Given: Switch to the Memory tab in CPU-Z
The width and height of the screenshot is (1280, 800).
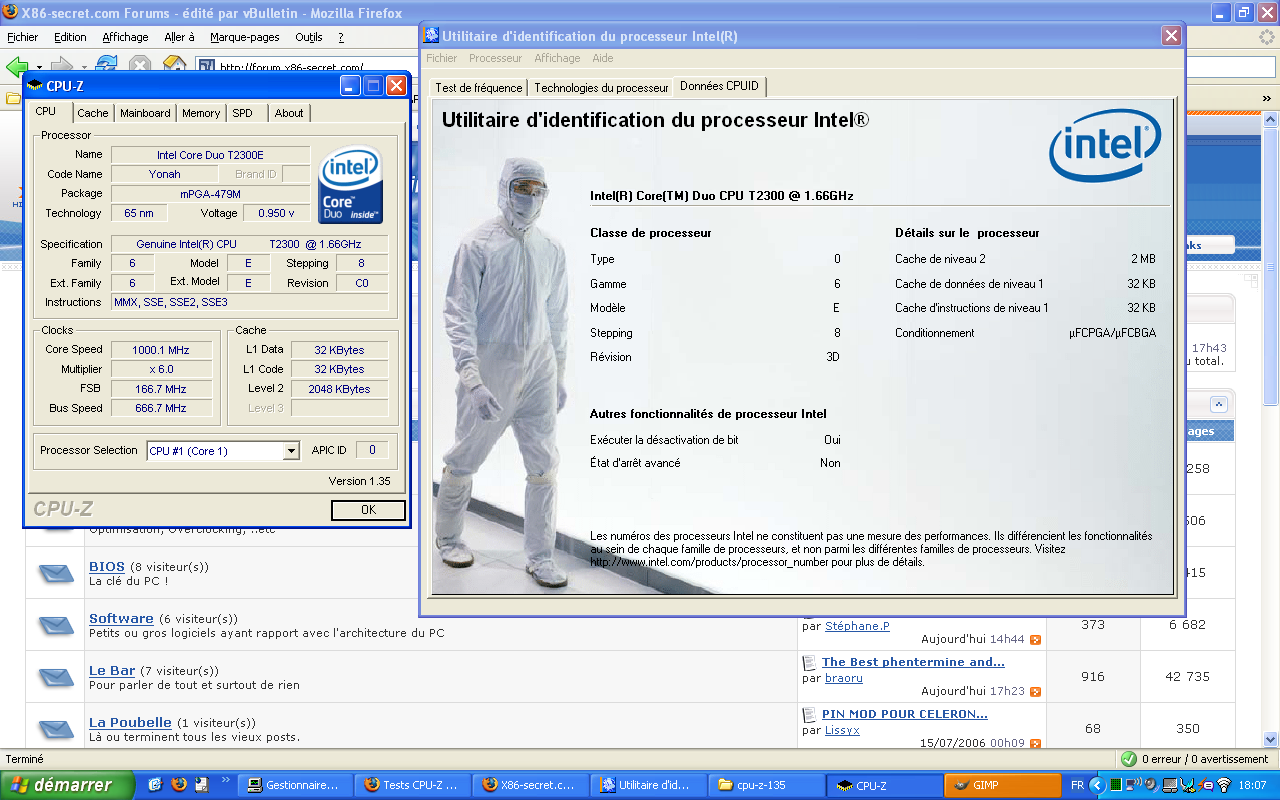Looking at the screenshot, I should click(201, 113).
